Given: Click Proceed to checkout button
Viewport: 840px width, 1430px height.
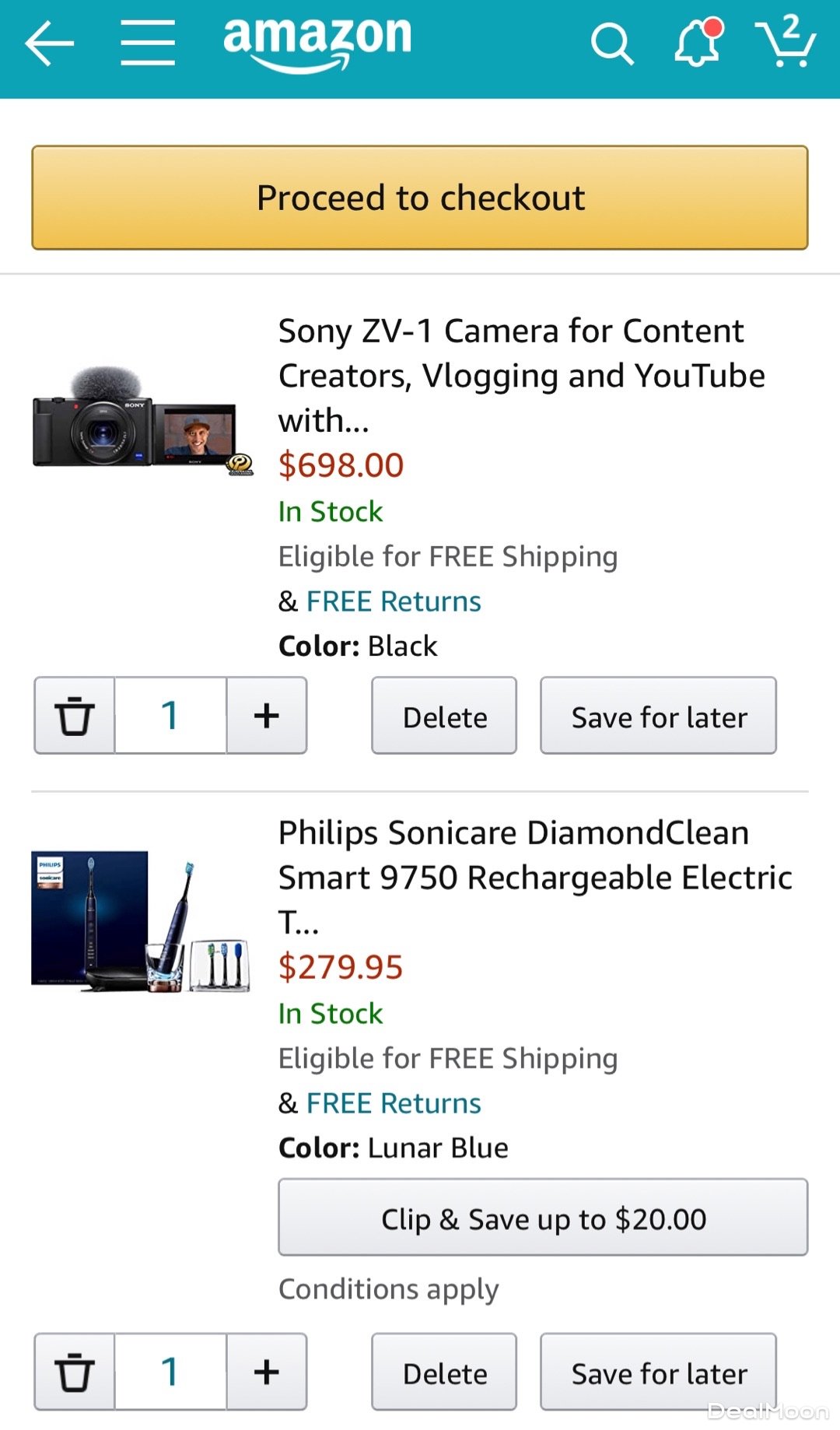Looking at the screenshot, I should [420, 198].
